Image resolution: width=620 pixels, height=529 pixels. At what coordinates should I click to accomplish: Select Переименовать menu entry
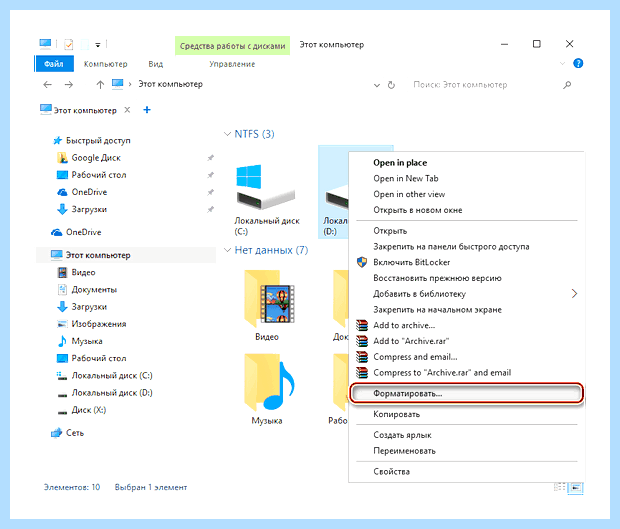(x=404, y=451)
